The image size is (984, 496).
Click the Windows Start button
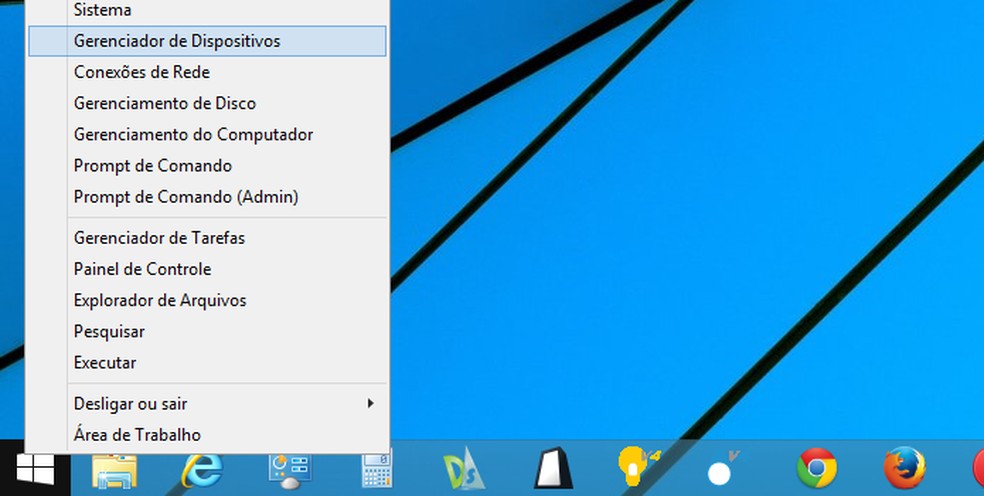[35, 468]
